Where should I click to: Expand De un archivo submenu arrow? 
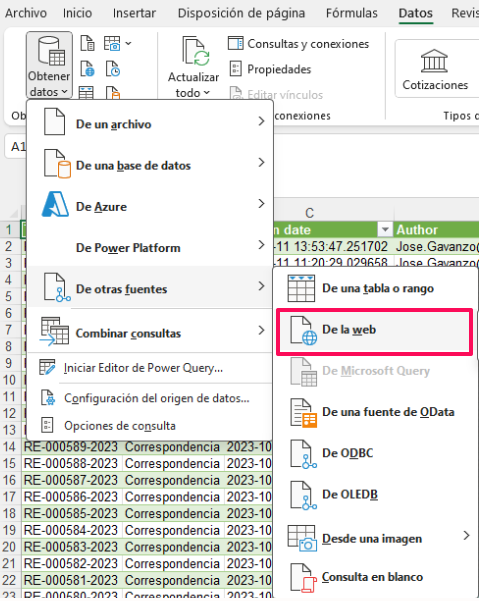[x=261, y=122]
